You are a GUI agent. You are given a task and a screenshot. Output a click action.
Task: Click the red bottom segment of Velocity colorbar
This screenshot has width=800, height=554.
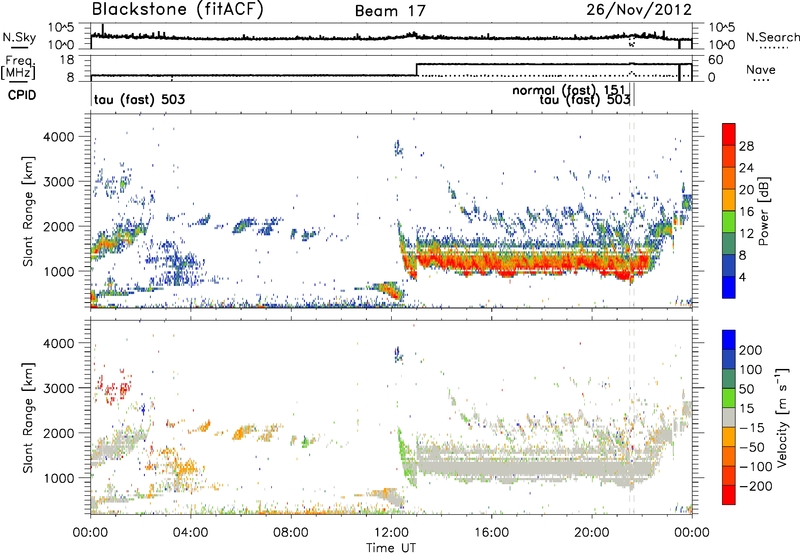[729, 495]
